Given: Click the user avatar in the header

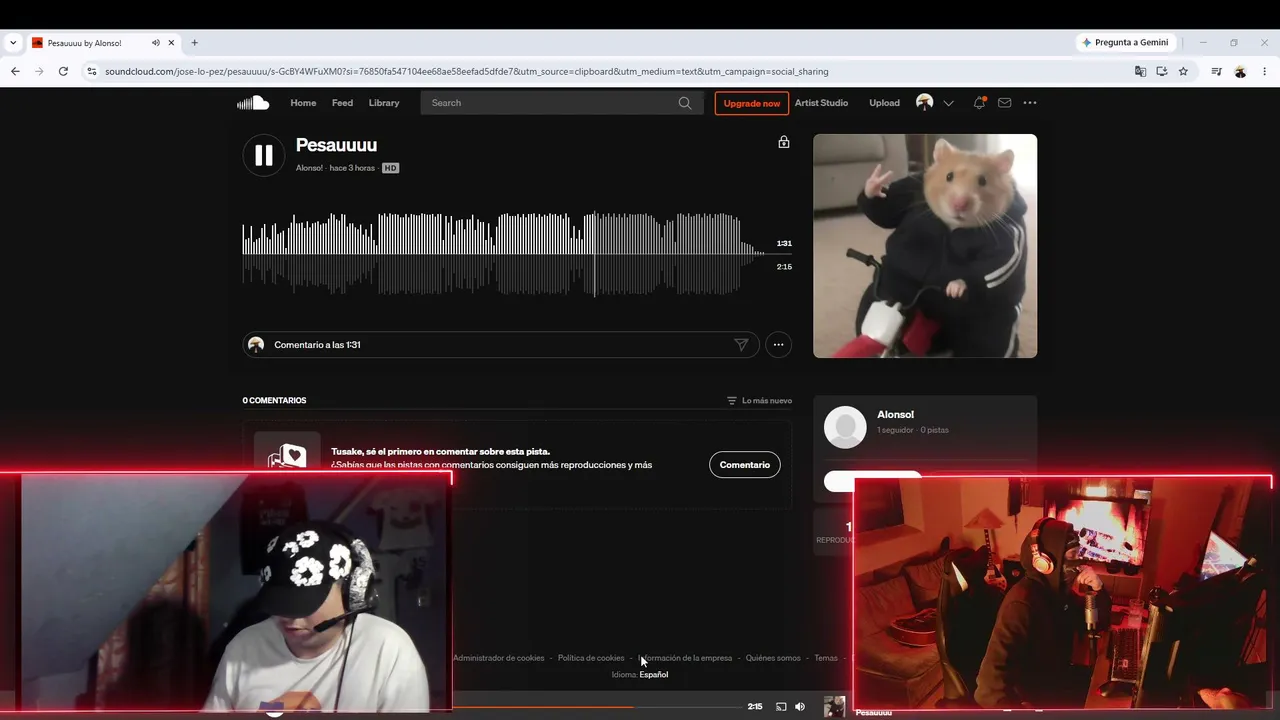Looking at the screenshot, I should pos(925,103).
